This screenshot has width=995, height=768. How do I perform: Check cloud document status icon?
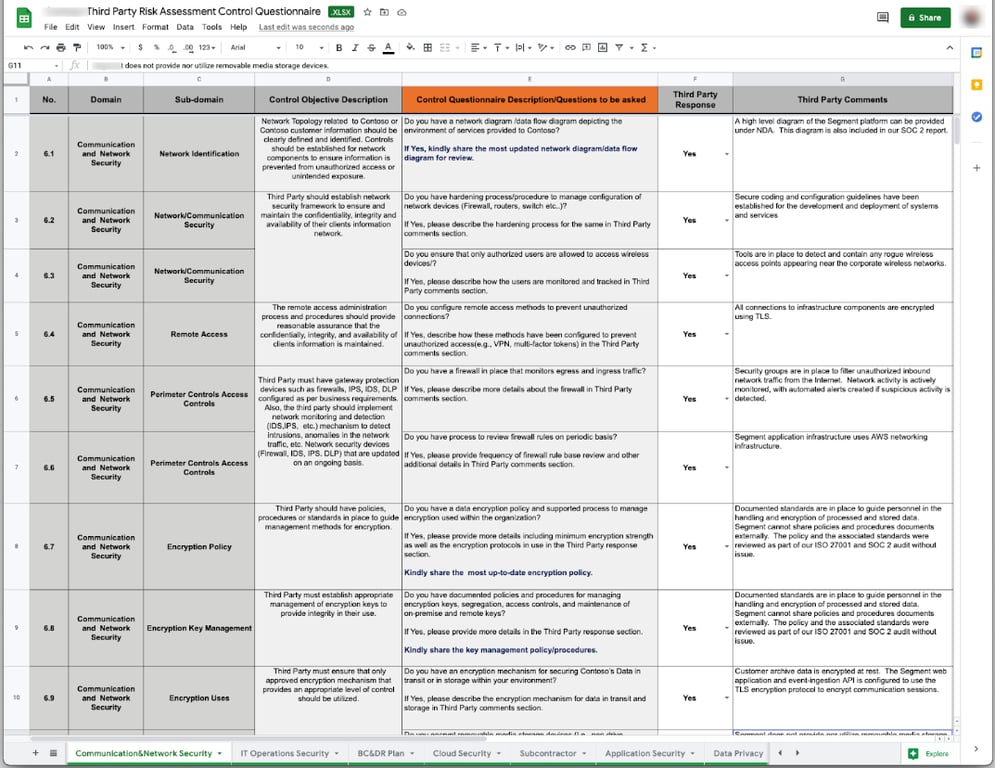(x=402, y=12)
